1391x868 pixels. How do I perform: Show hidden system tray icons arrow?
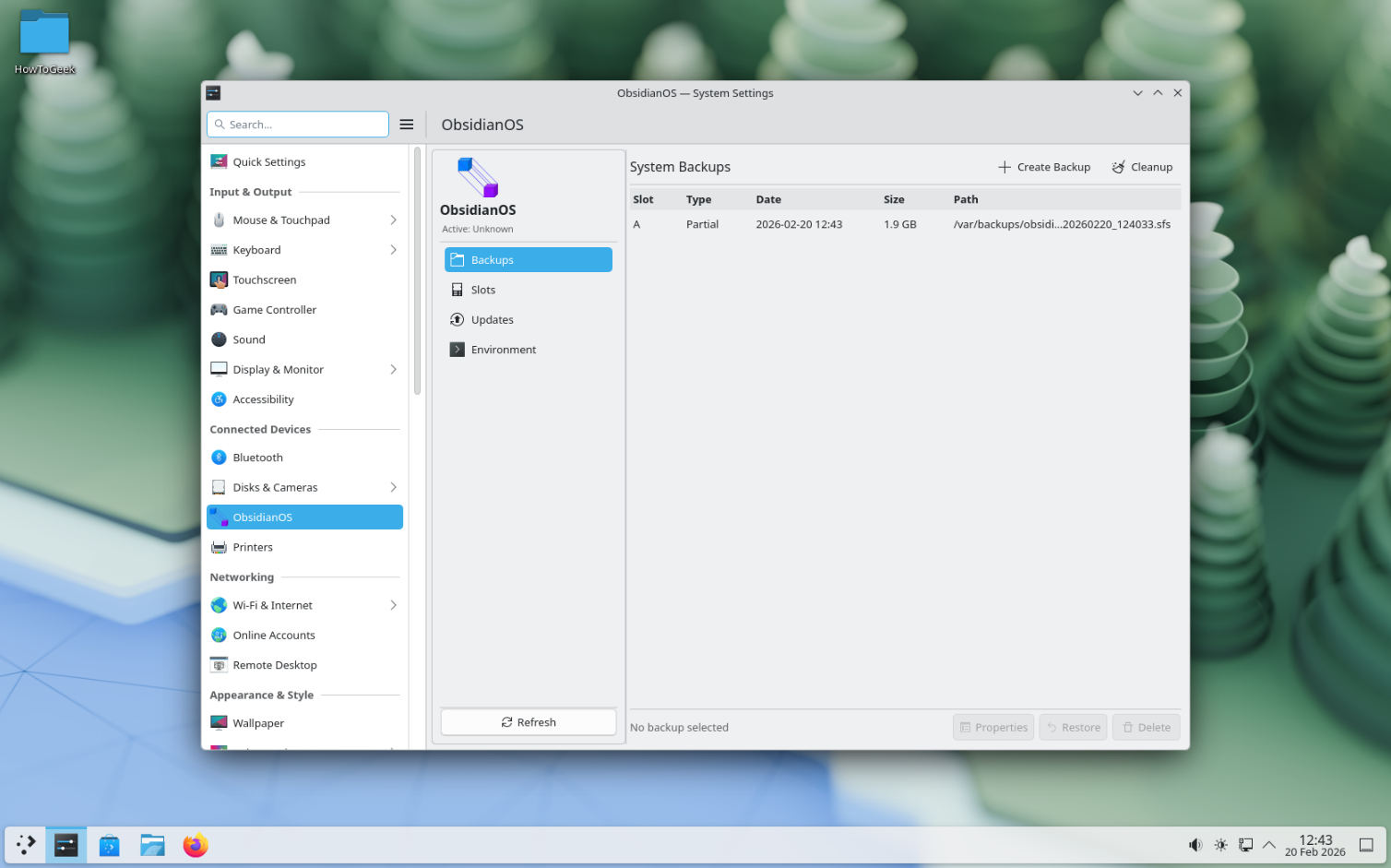click(1269, 845)
